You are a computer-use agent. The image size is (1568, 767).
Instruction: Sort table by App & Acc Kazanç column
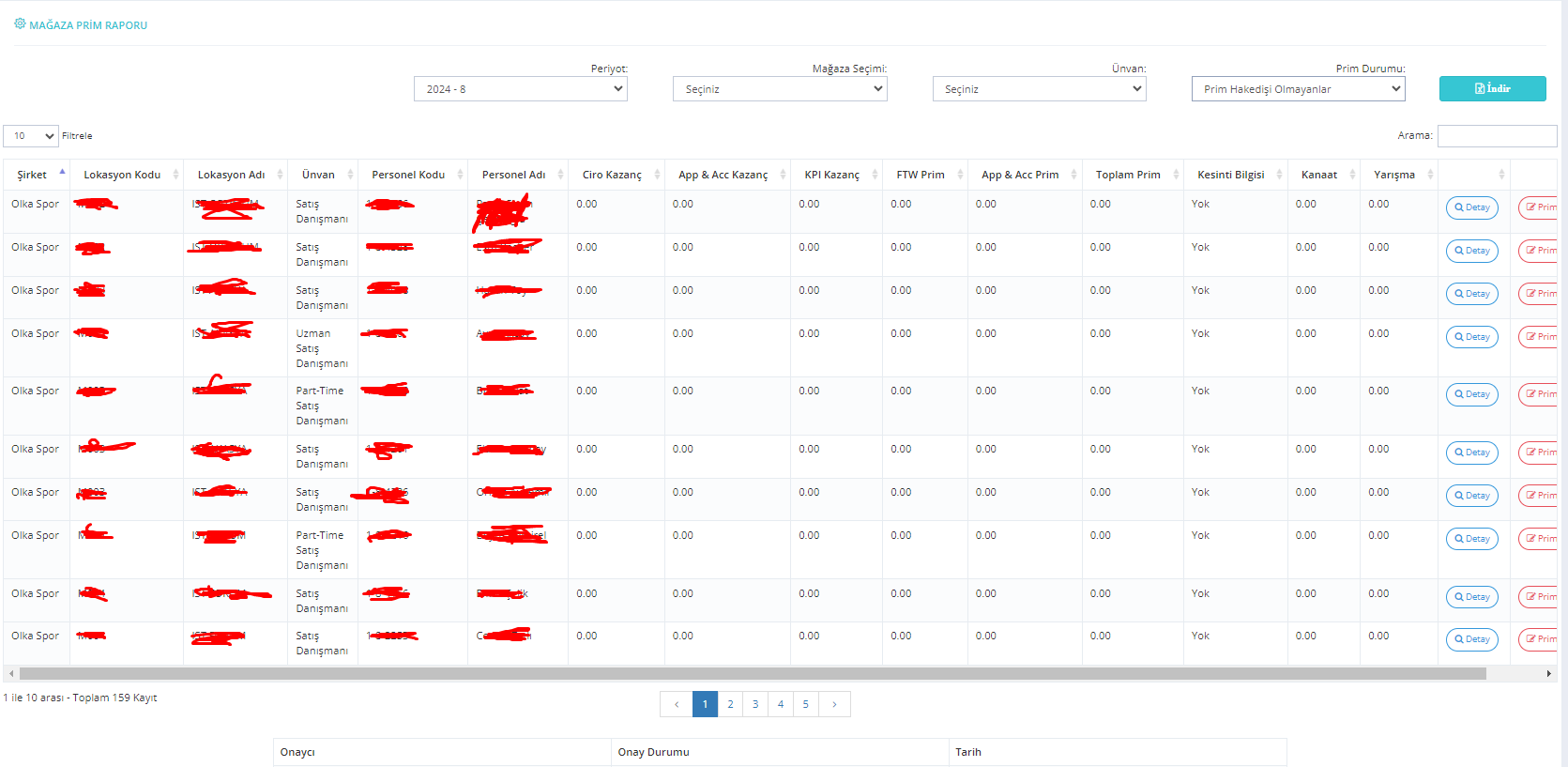727,175
